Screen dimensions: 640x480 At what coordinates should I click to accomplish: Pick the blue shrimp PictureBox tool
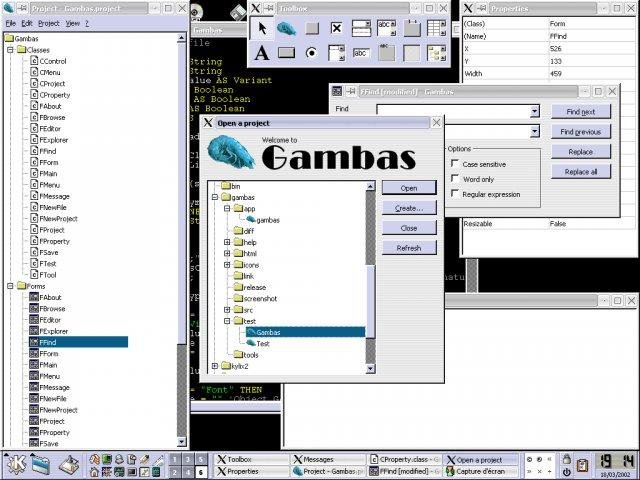click(287, 29)
